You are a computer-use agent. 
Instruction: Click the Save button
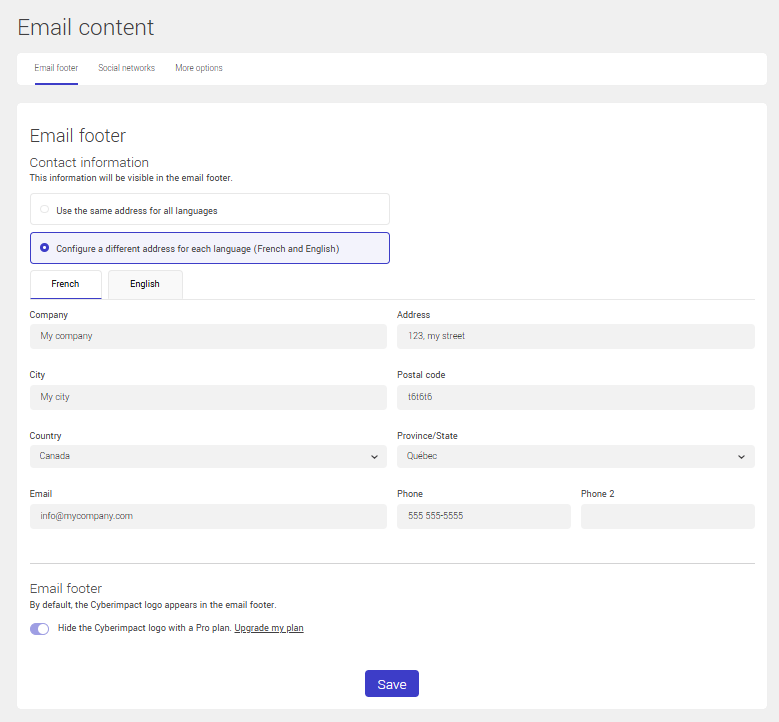(x=392, y=684)
